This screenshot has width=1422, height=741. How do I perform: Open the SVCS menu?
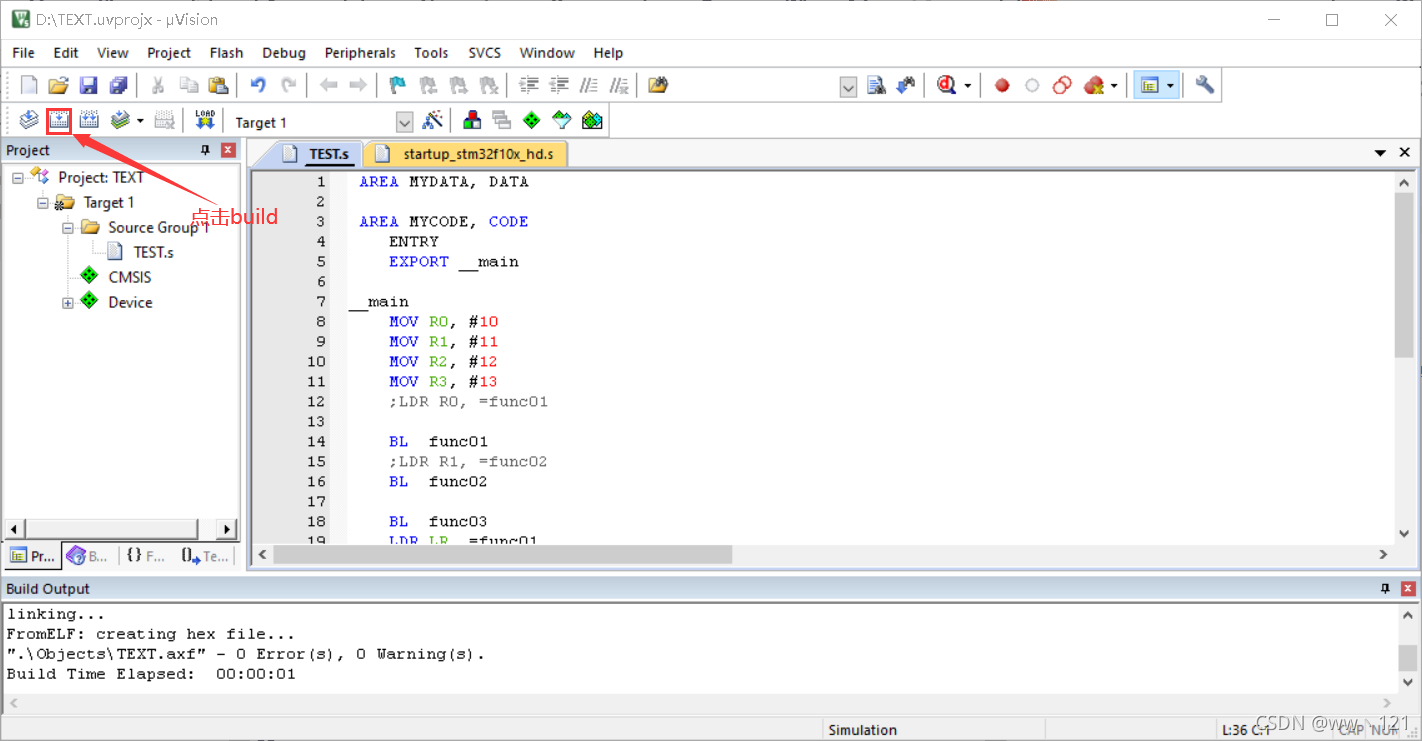point(485,53)
